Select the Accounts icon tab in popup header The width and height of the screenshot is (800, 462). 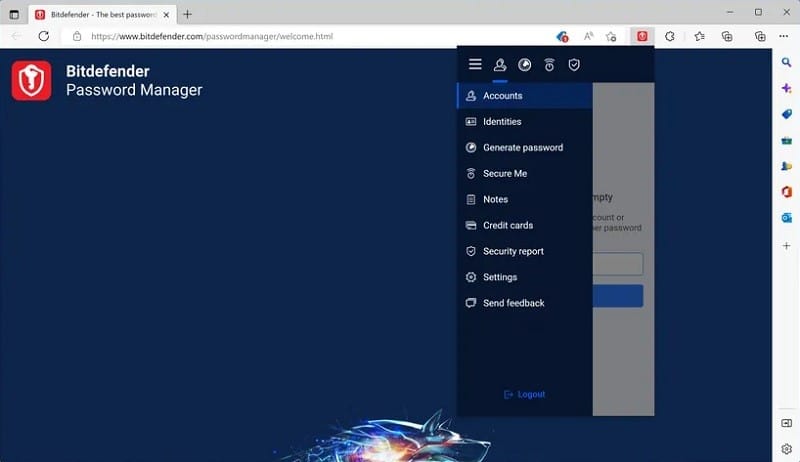tap(500, 65)
